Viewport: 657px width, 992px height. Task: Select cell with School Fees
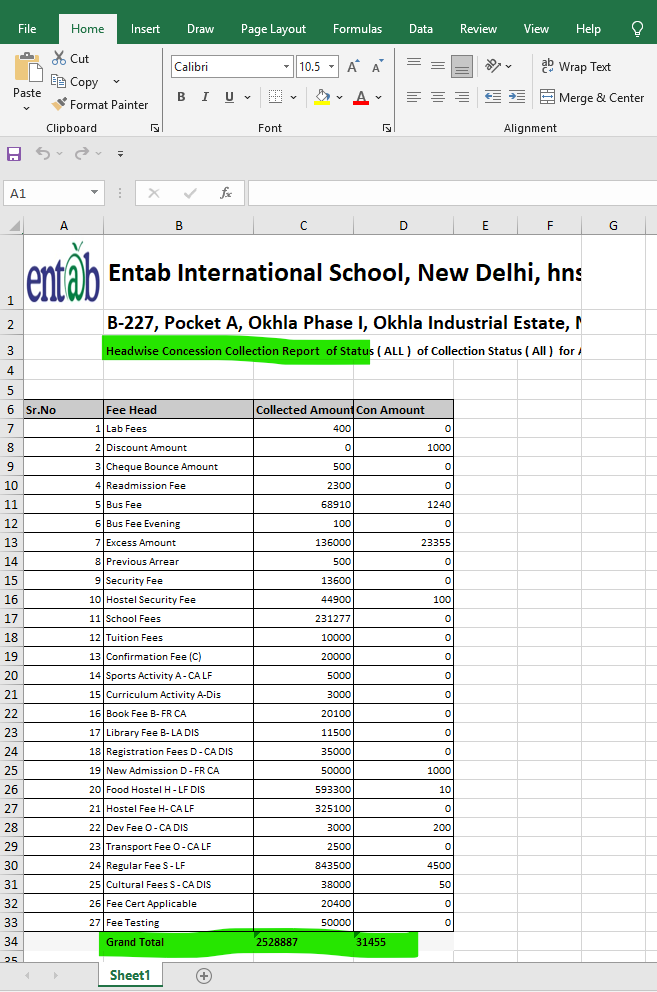coord(178,618)
